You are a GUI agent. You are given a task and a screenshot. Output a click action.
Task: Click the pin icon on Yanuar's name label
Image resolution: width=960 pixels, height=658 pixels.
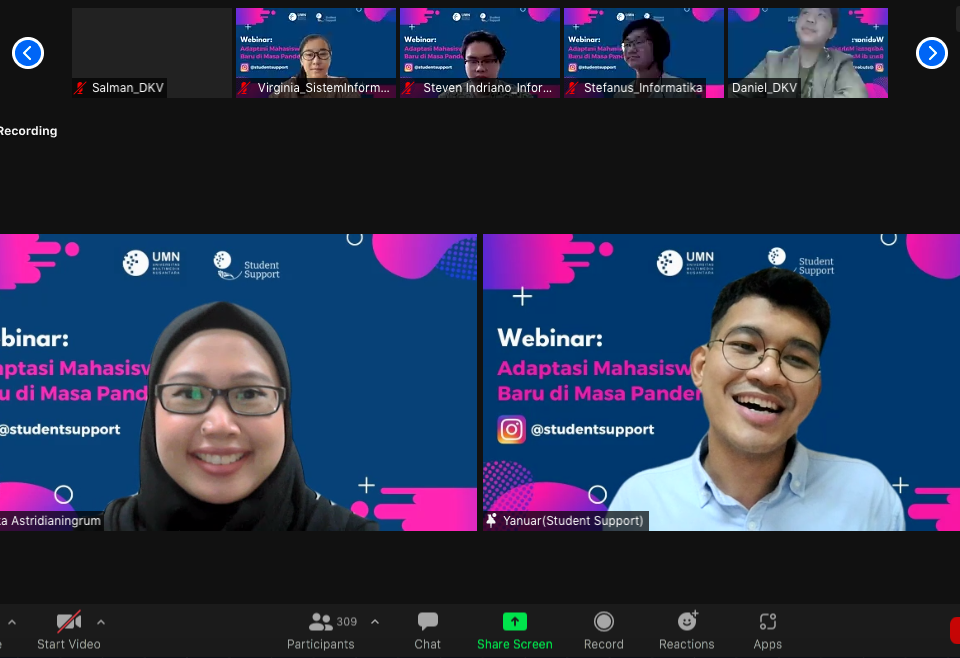pos(492,521)
